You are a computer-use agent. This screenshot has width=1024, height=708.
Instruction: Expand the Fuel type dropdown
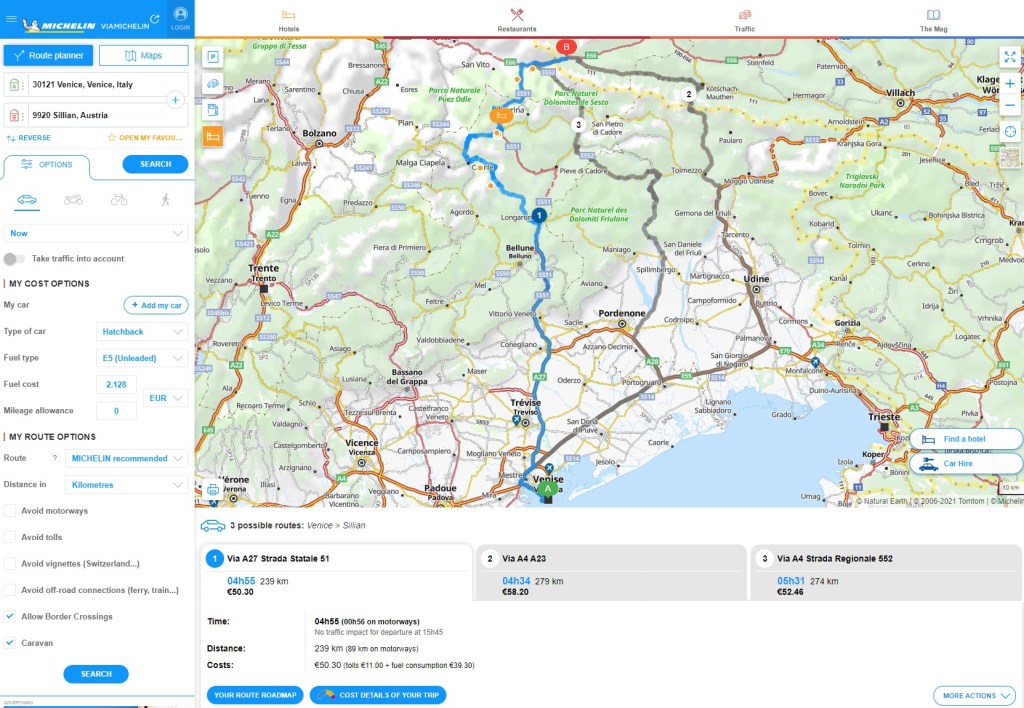[x=142, y=358]
